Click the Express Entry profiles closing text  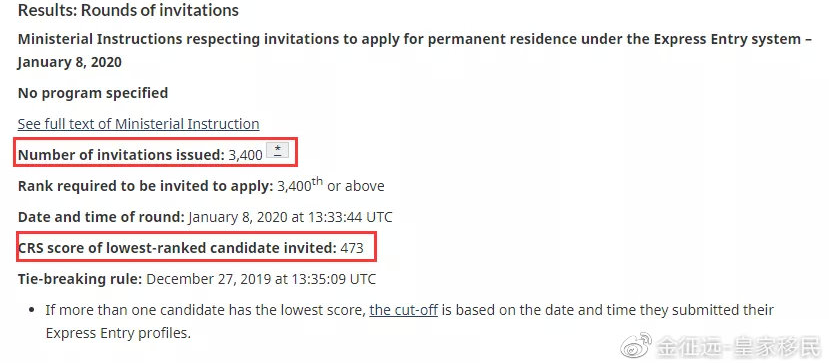point(118,333)
